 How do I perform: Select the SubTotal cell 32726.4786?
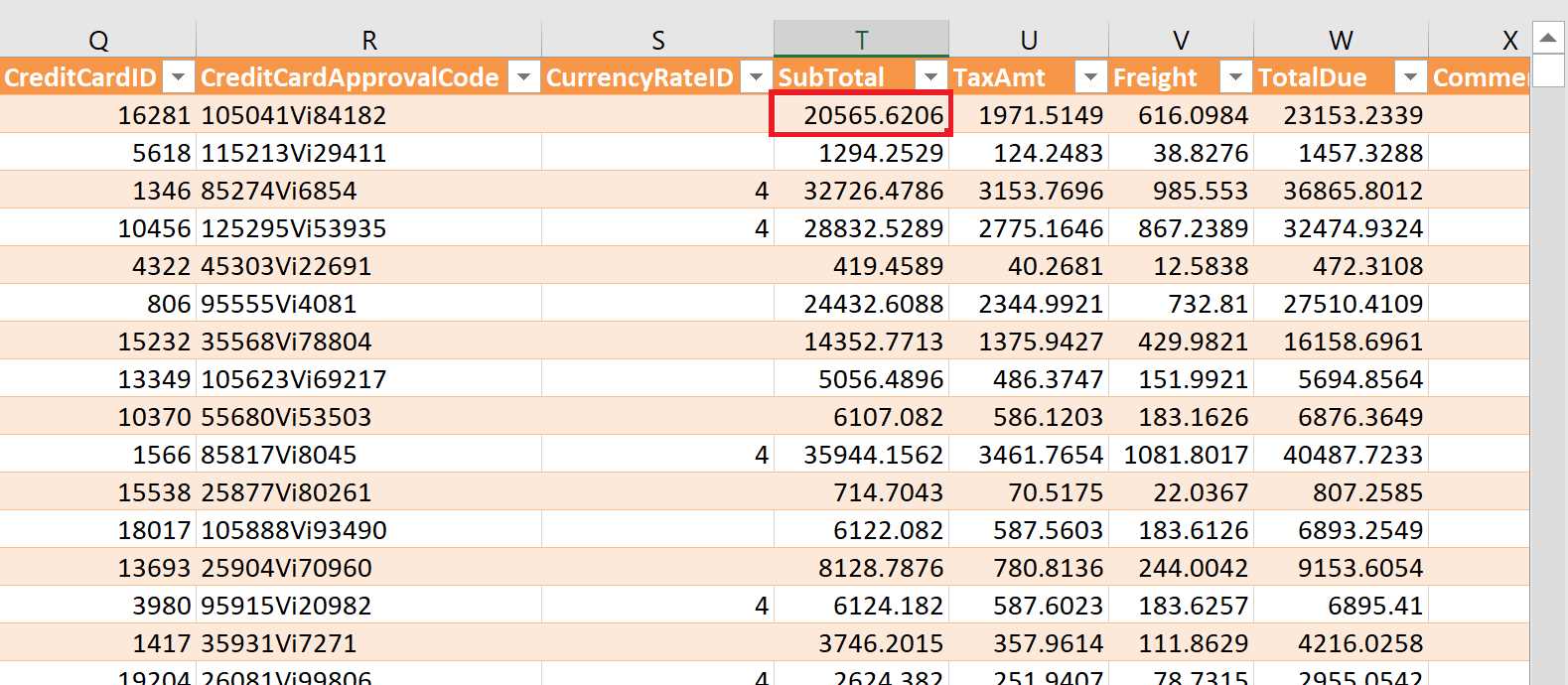862,190
